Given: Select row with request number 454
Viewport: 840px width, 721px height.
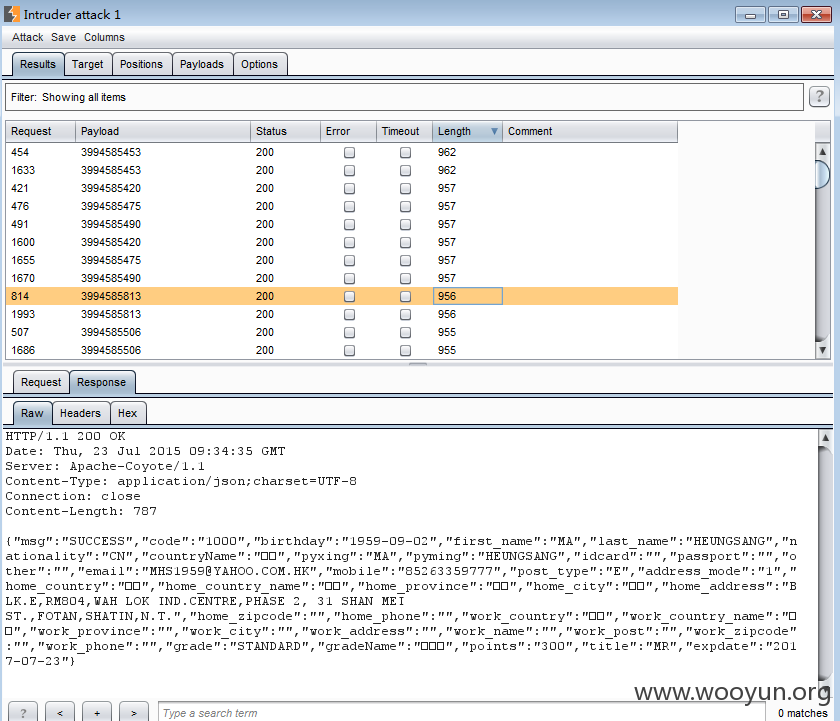Looking at the screenshot, I should point(342,153).
